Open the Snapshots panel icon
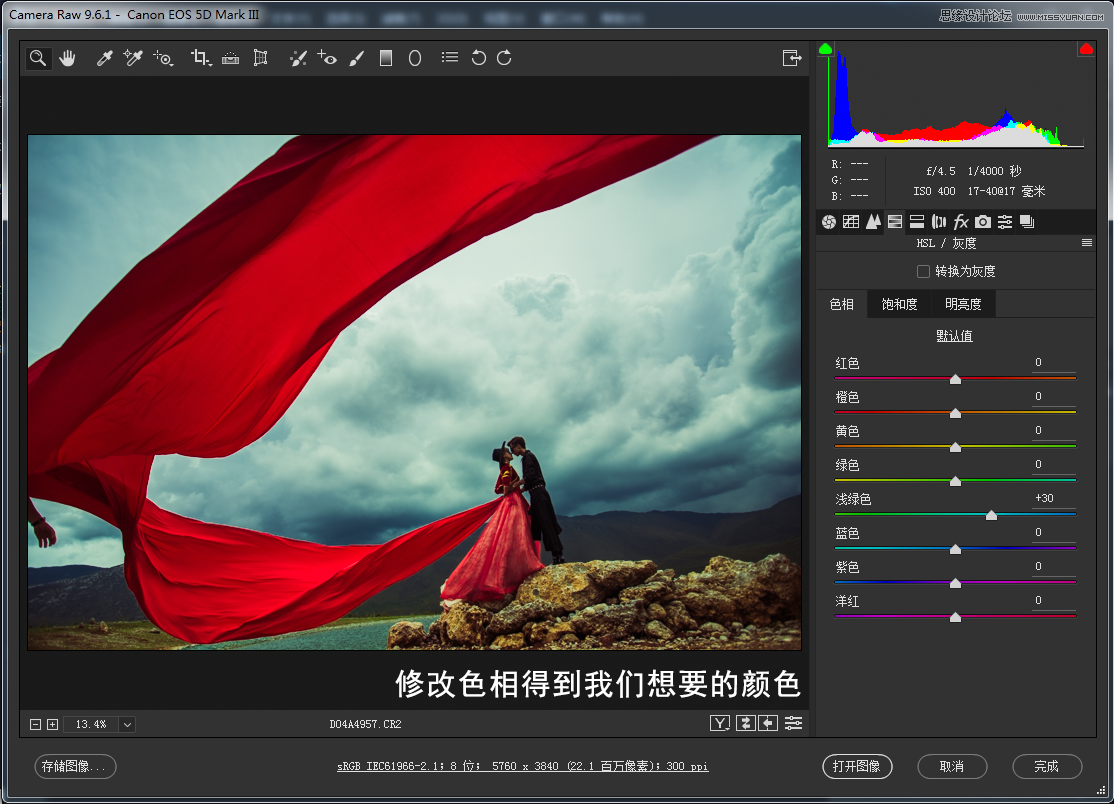 (1027, 222)
